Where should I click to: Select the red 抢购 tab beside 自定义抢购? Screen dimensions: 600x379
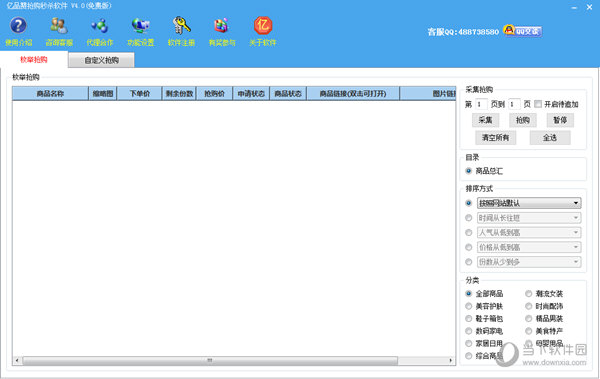34,59
